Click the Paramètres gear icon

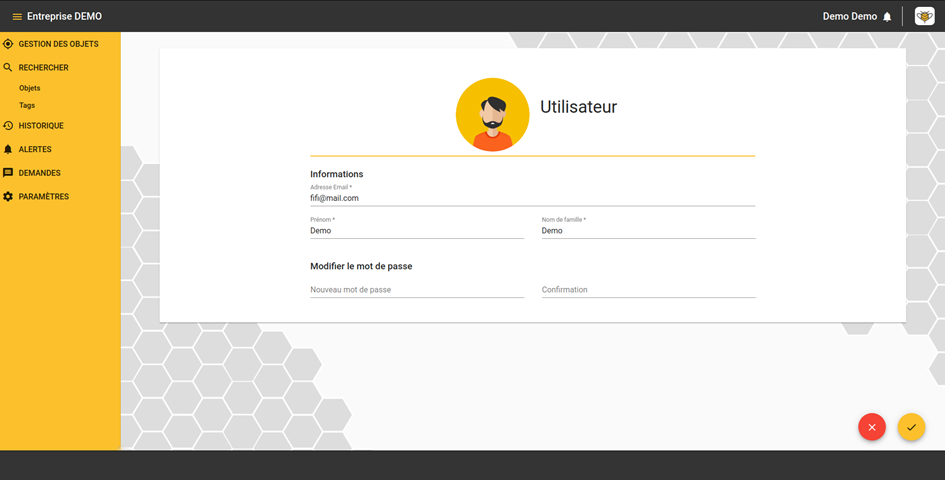[8, 197]
